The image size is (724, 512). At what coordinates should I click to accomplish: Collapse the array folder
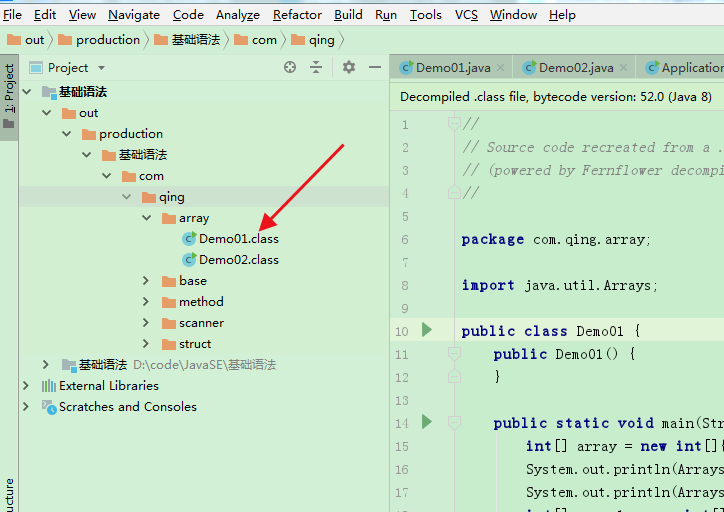146,217
